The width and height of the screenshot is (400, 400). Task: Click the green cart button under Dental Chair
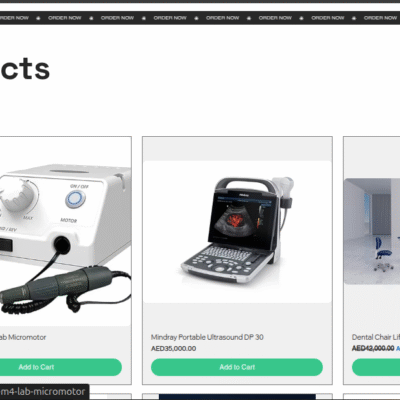376,367
